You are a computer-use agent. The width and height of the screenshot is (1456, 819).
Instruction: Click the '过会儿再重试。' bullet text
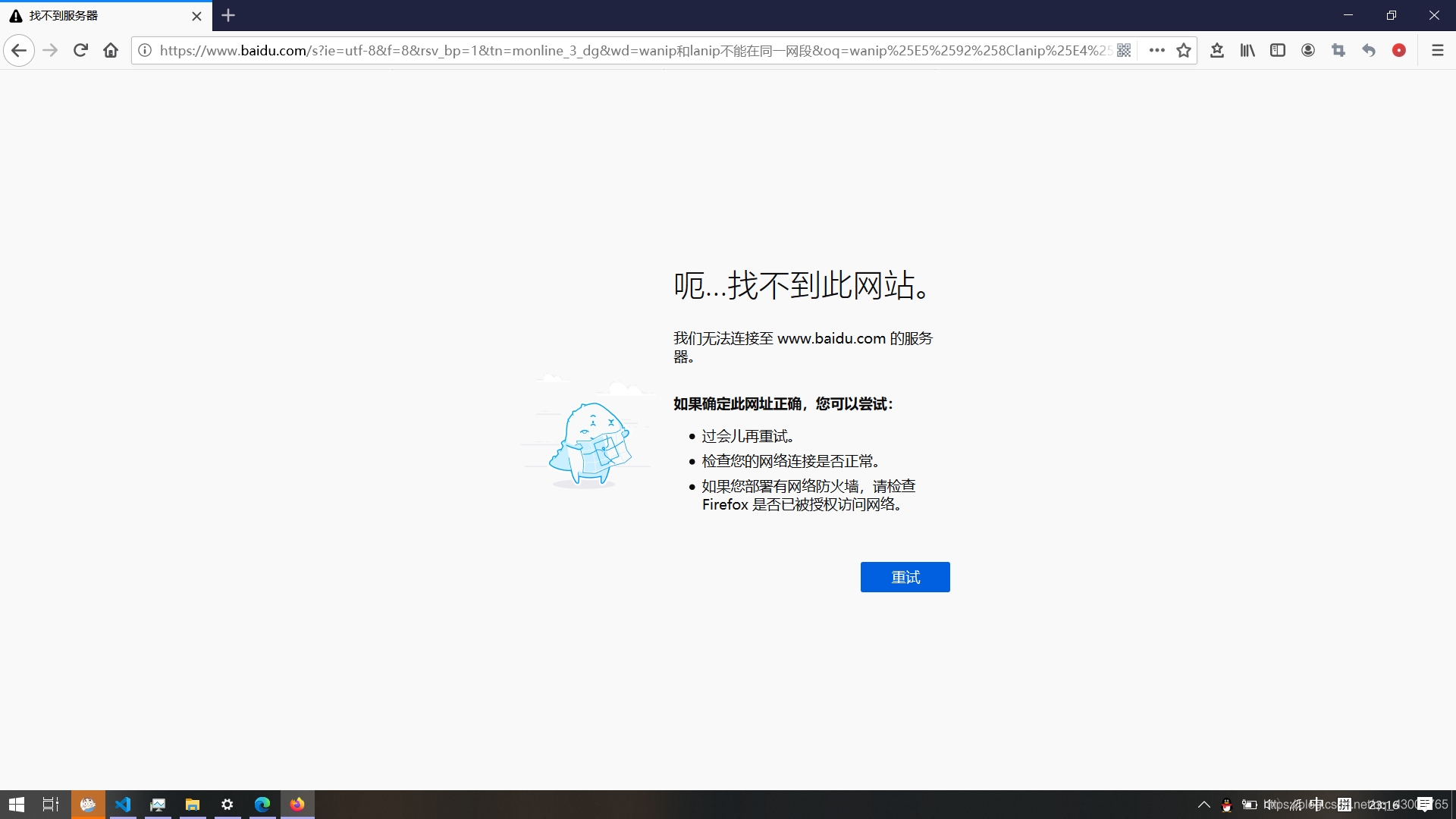(748, 437)
